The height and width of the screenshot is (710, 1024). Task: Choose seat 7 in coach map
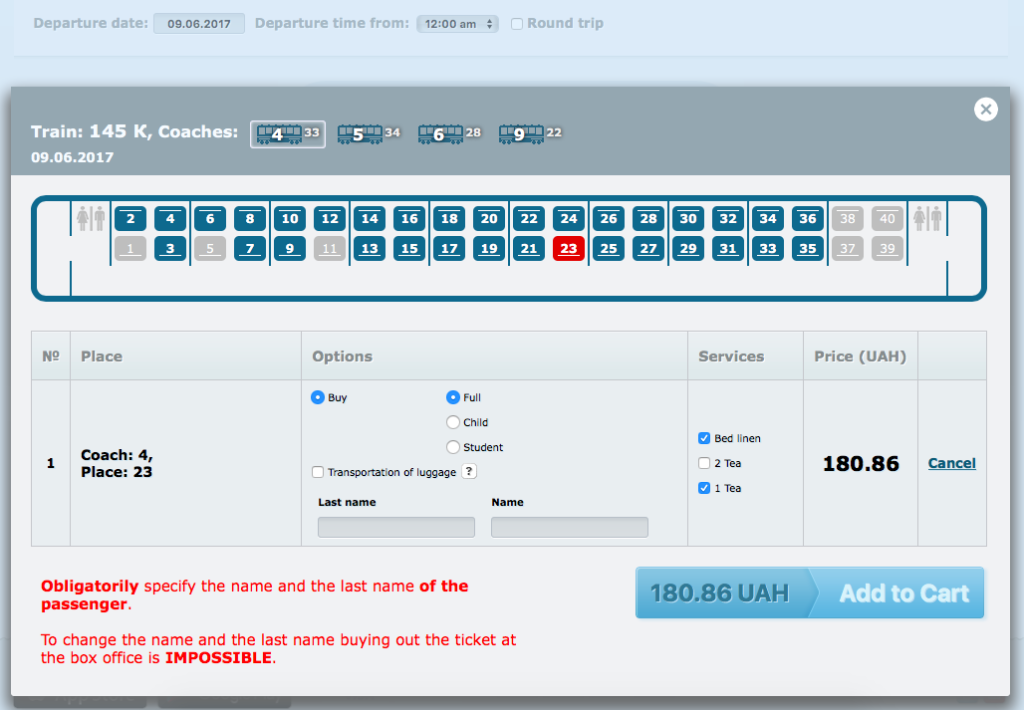[250, 249]
